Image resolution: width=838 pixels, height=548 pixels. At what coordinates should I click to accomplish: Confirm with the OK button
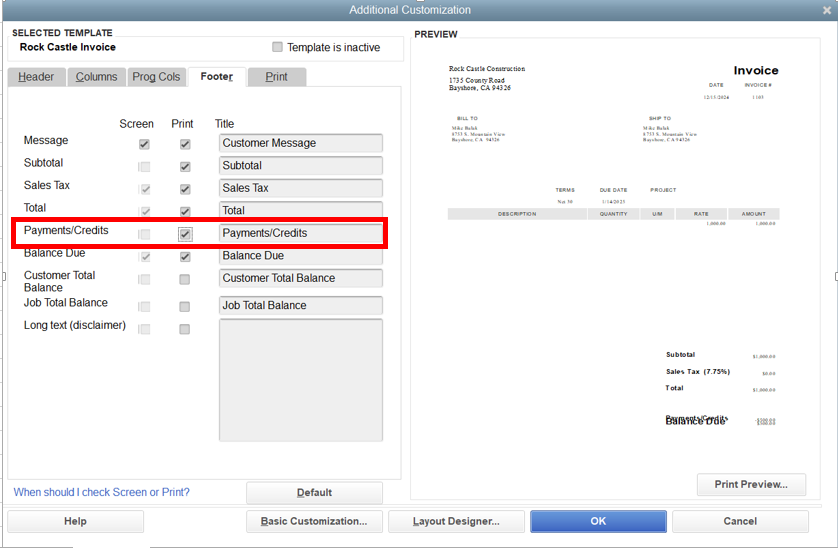(598, 521)
